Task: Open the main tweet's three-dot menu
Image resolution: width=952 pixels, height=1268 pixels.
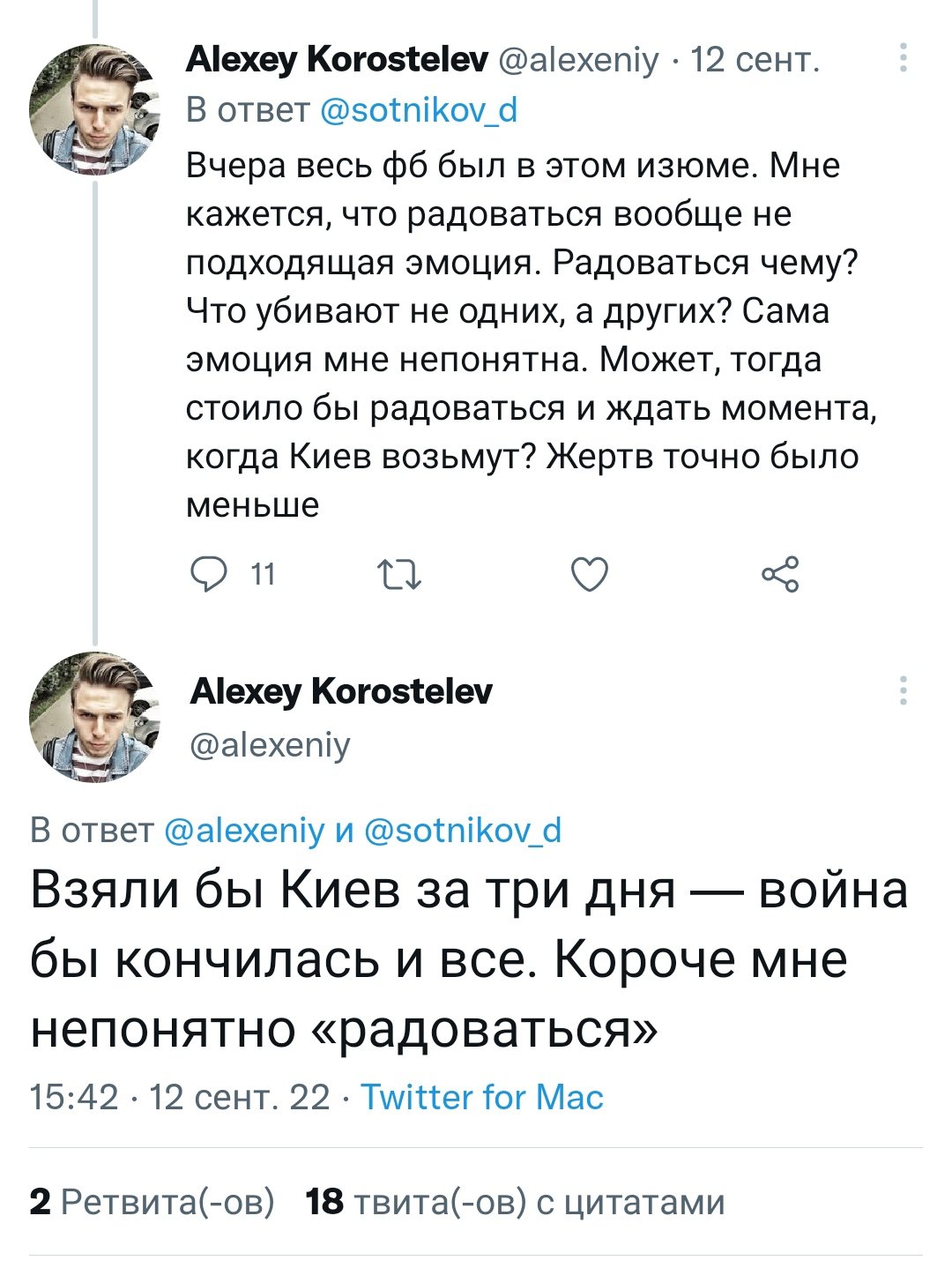Action: point(904,690)
